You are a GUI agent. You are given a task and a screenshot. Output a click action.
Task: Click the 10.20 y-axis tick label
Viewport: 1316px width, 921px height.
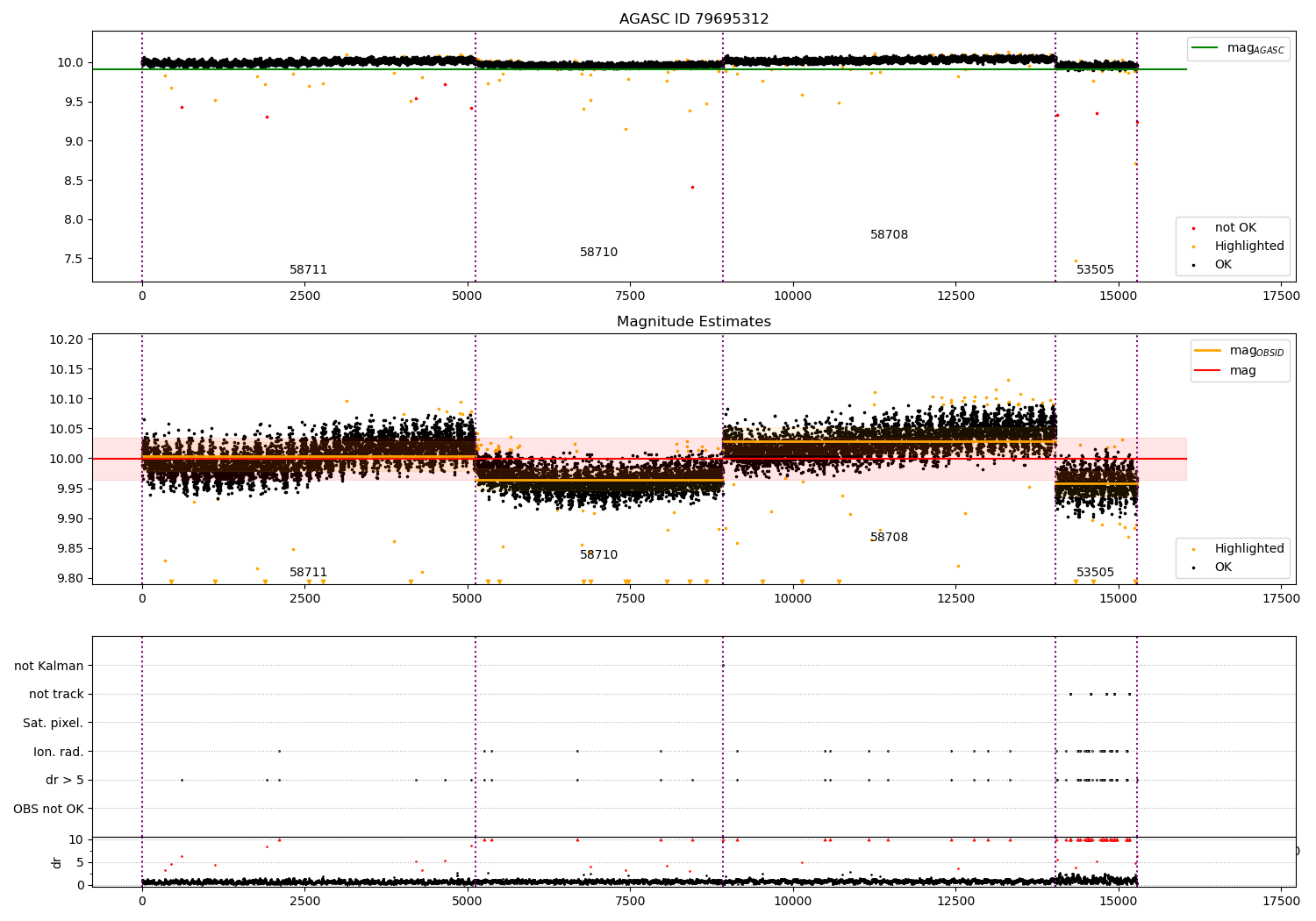tap(66, 339)
